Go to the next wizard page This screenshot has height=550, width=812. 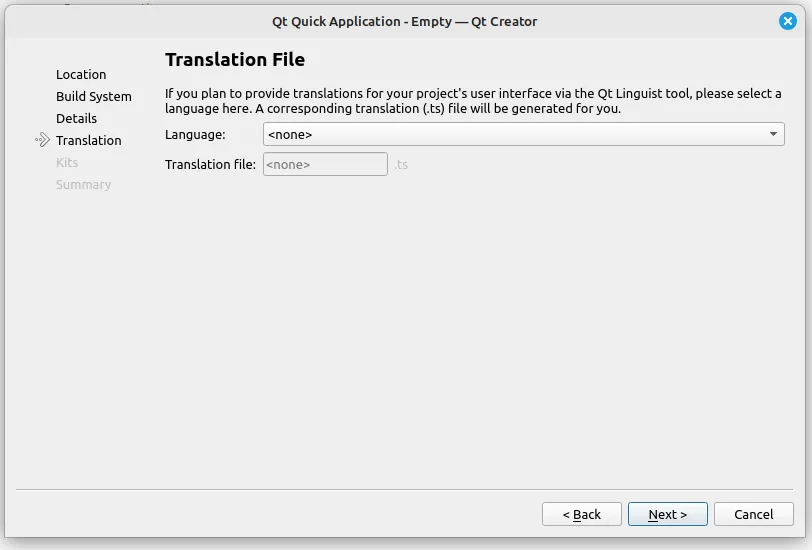(668, 514)
